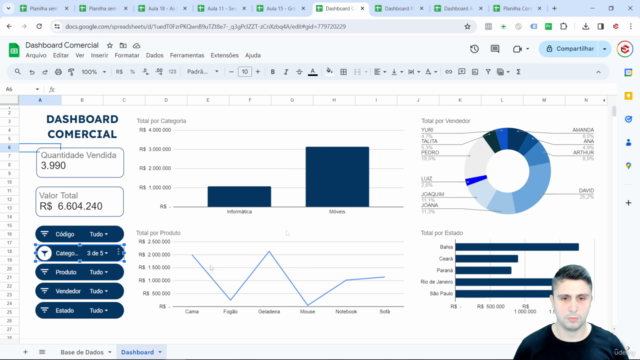Open the zoom 100% dropdown
640x360 pixels.
pyautogui.click(x=93, y=72)
